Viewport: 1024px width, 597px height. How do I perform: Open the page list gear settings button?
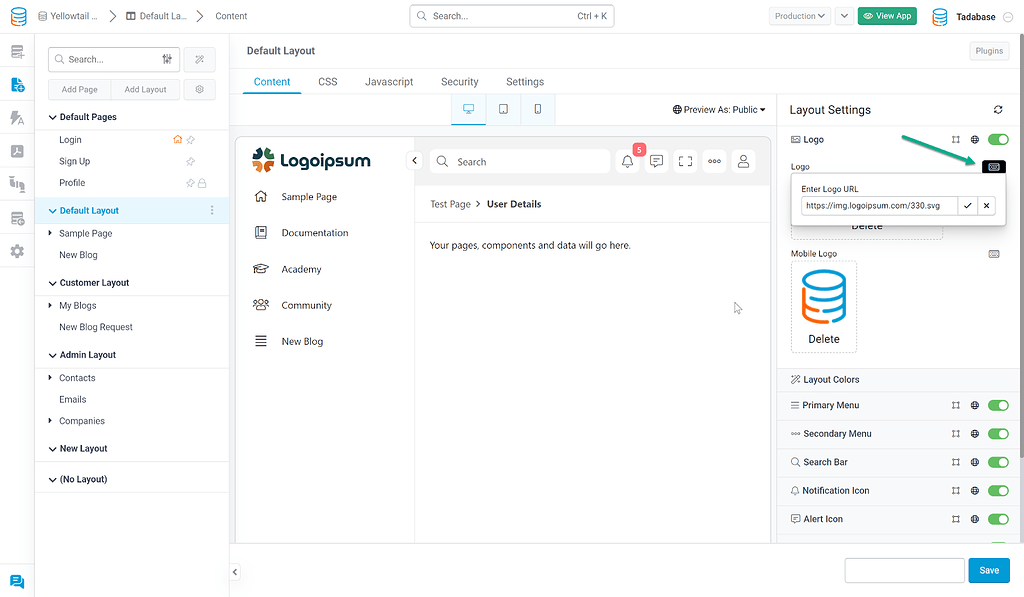[200, 89]
